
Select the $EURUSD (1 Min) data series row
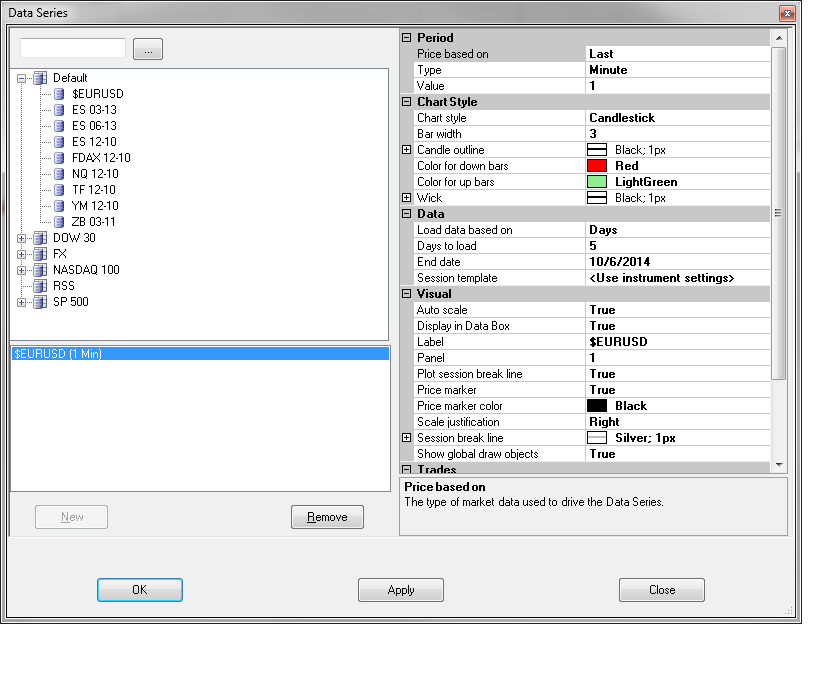click(x=201, y=354)
